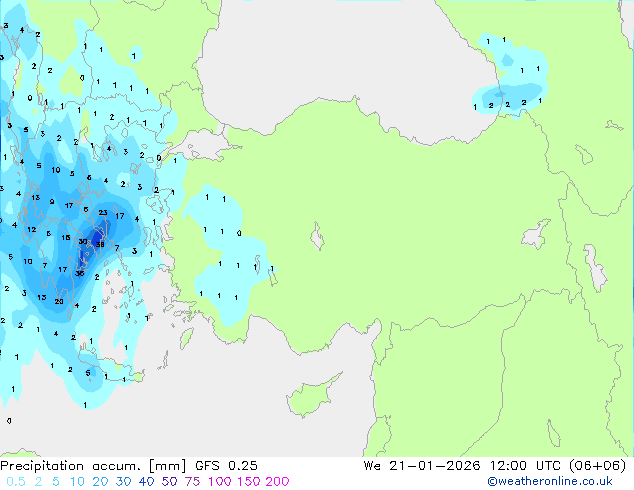Click the 20 precipitation value on the map
The width and height of the screenshot is (634, 490).
[59, 301]
